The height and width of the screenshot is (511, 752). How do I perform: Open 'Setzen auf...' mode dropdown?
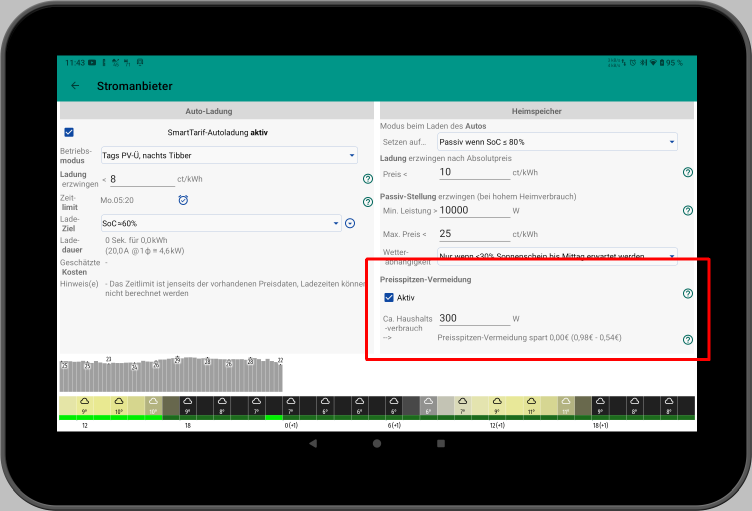(557, 142)
